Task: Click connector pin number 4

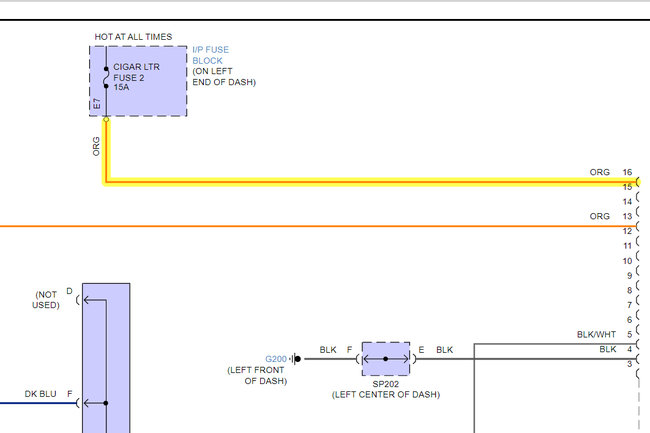Action: coord(629,349)
